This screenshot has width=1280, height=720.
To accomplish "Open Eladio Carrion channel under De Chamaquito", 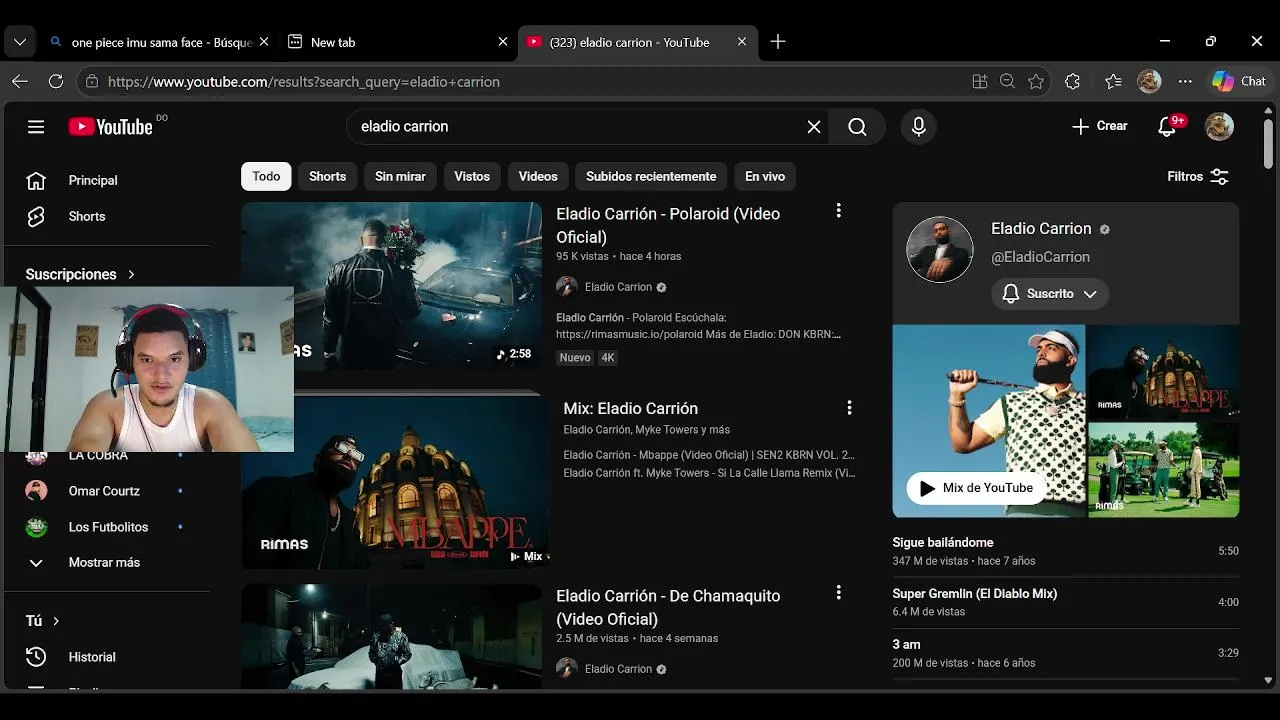I will coord(618,669).
